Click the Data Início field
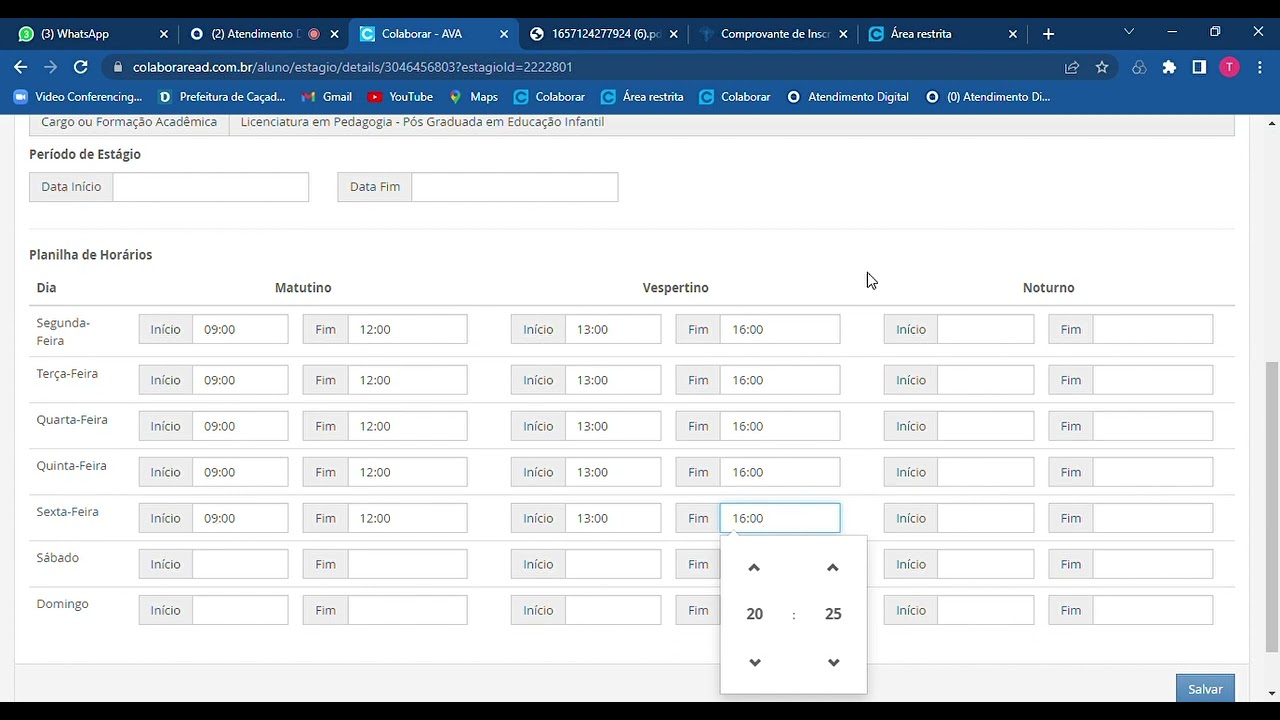 [210, 187]
